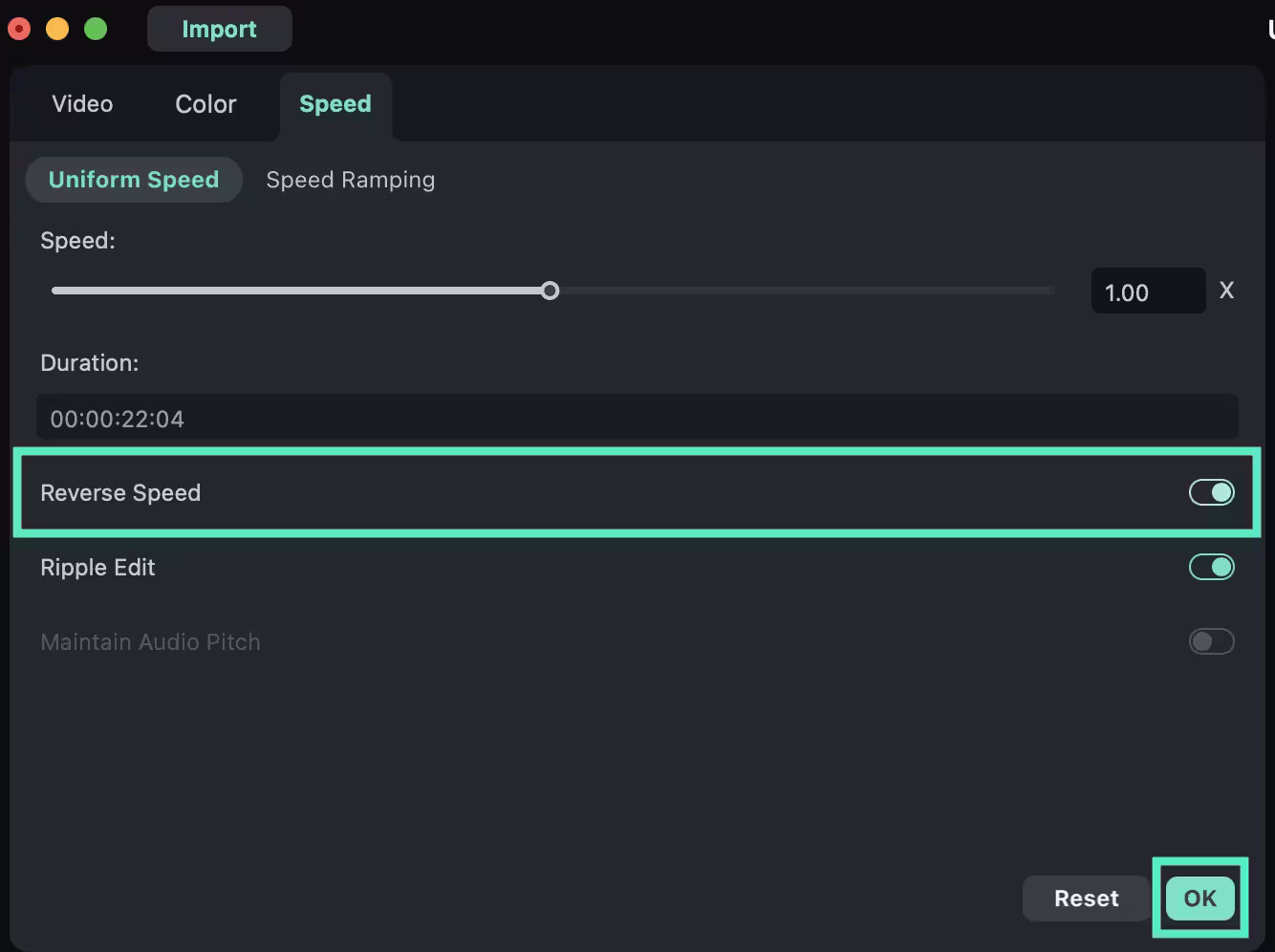Click the Duration timecode field
The width and height of the screenshot is (1275, 952).
pyautogui.click(x=637, y=418)
